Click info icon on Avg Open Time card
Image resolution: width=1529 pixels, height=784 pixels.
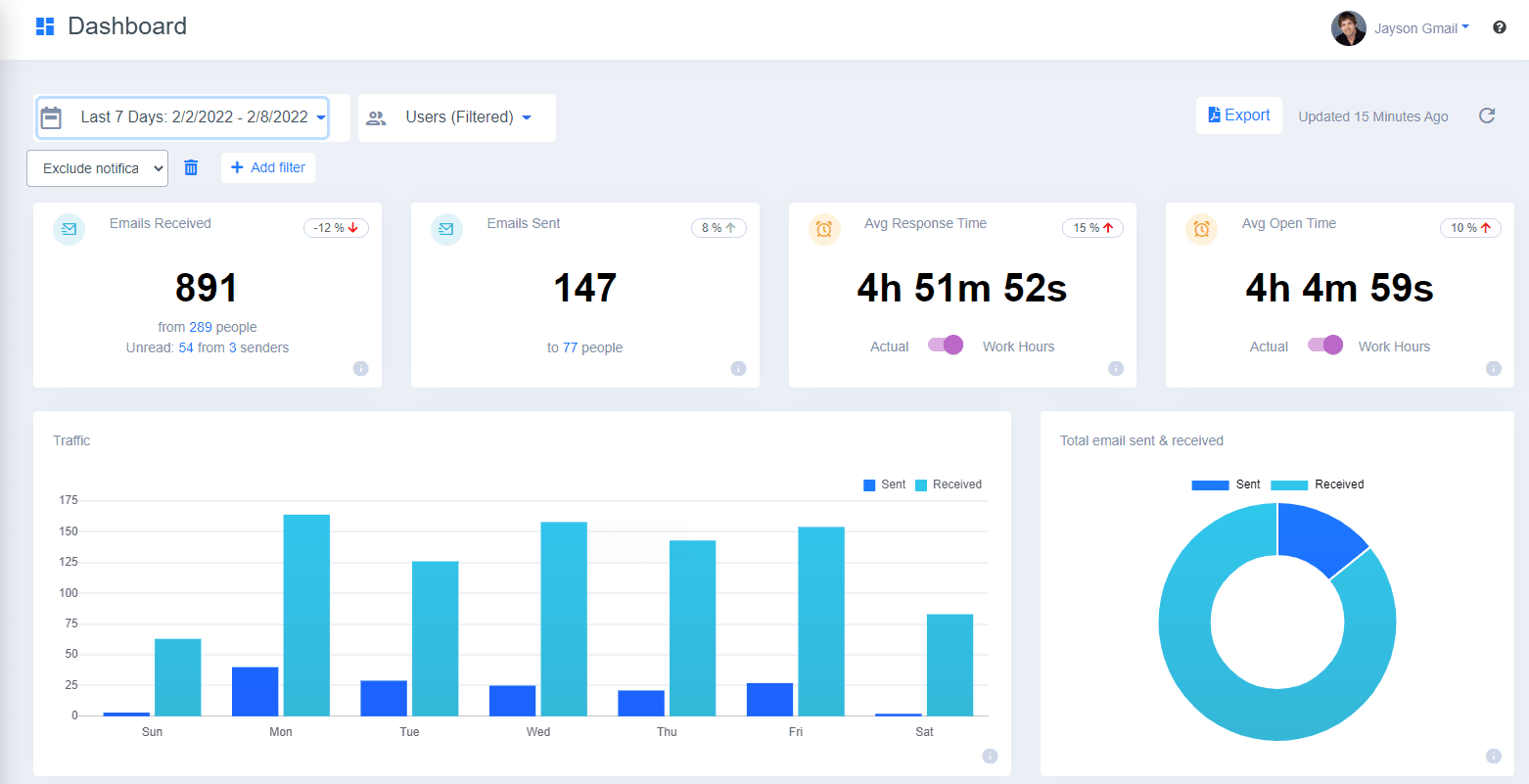pos(1493,369)
